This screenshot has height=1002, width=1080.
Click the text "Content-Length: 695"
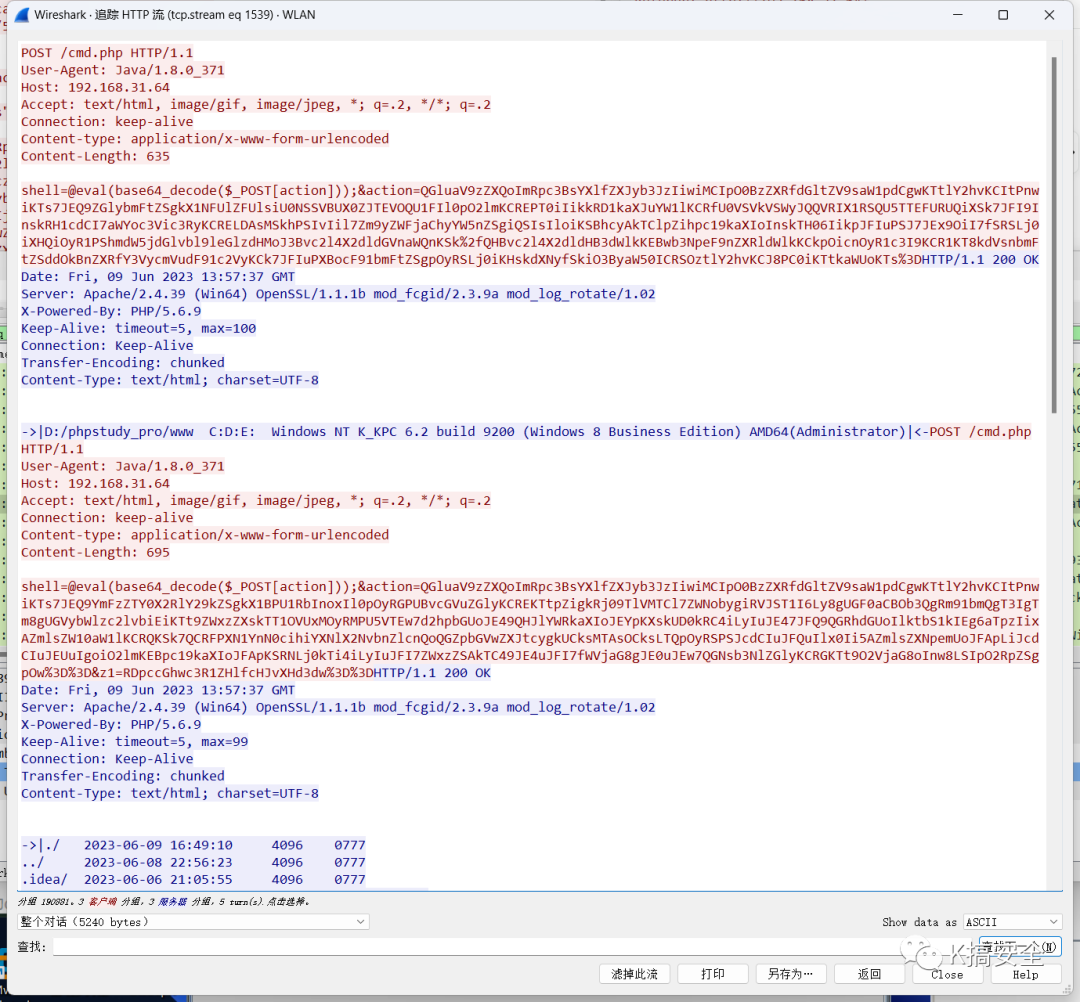click(95, 552)
